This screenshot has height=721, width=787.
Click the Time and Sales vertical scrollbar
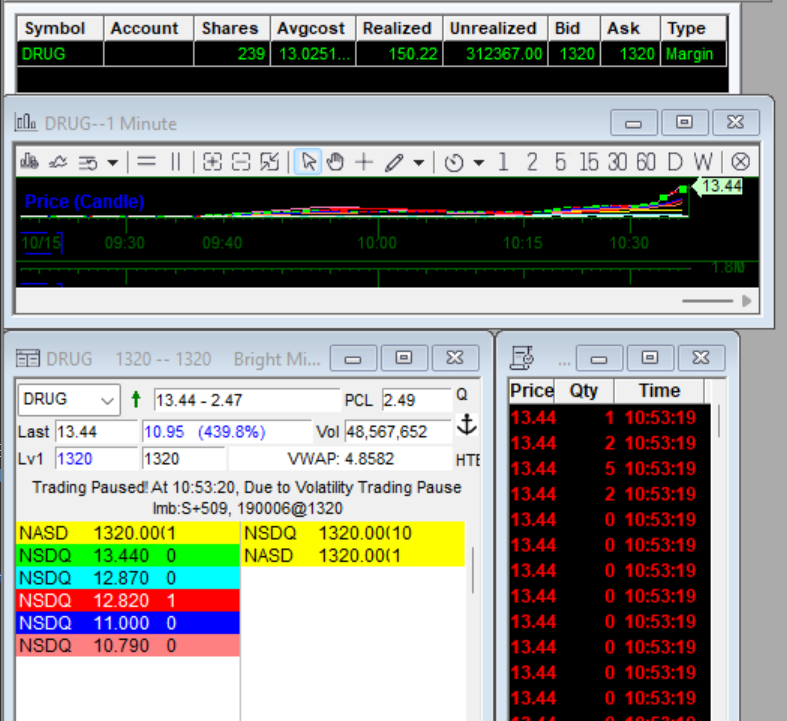(x=719, y=421)
